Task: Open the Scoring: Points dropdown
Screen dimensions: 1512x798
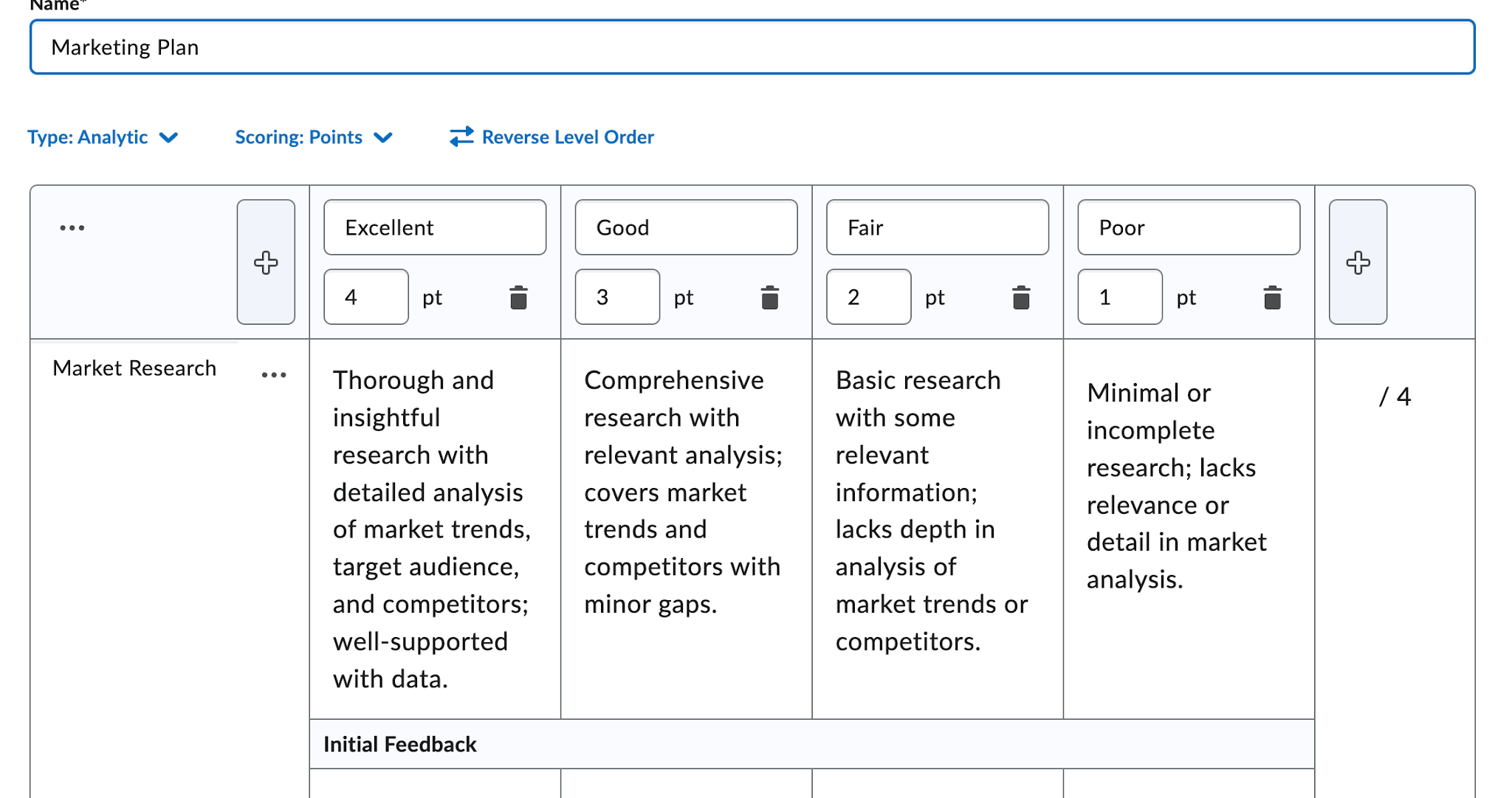Action: coord(314,137)
